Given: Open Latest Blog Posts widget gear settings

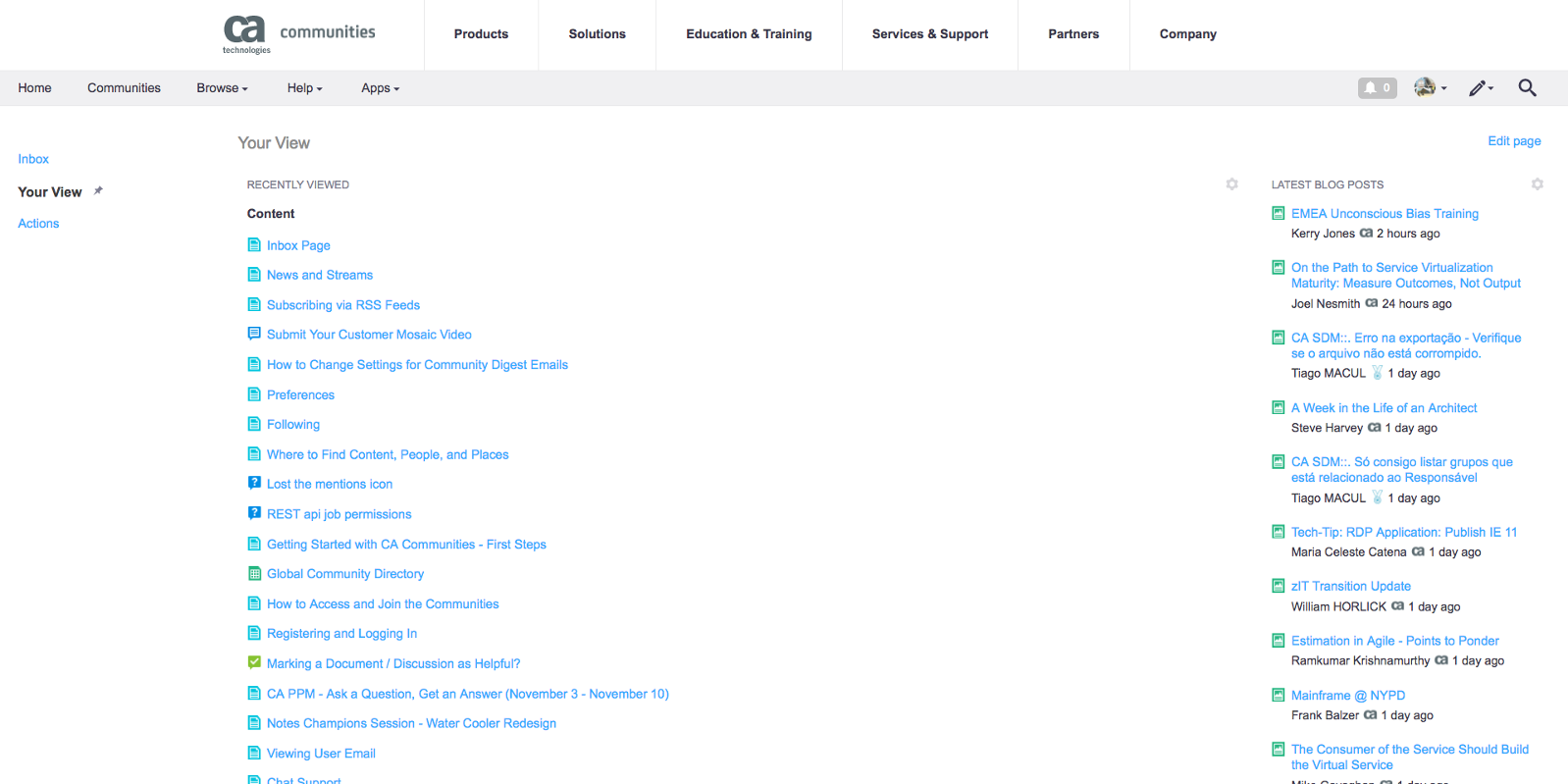Looking at the screenshot, I should pos(1537,184).
